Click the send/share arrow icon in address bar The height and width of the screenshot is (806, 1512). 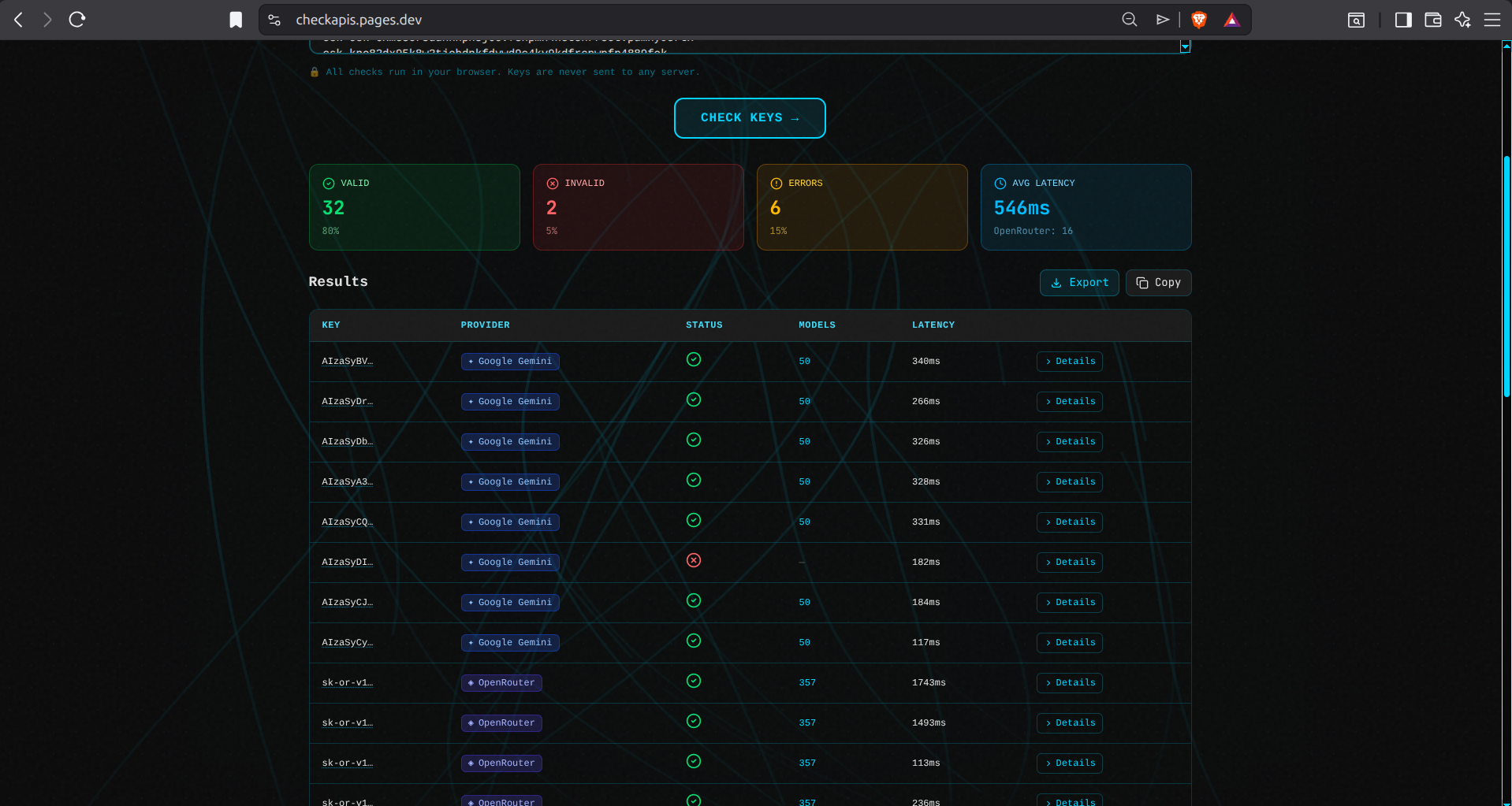click(x=1163, y=20)
